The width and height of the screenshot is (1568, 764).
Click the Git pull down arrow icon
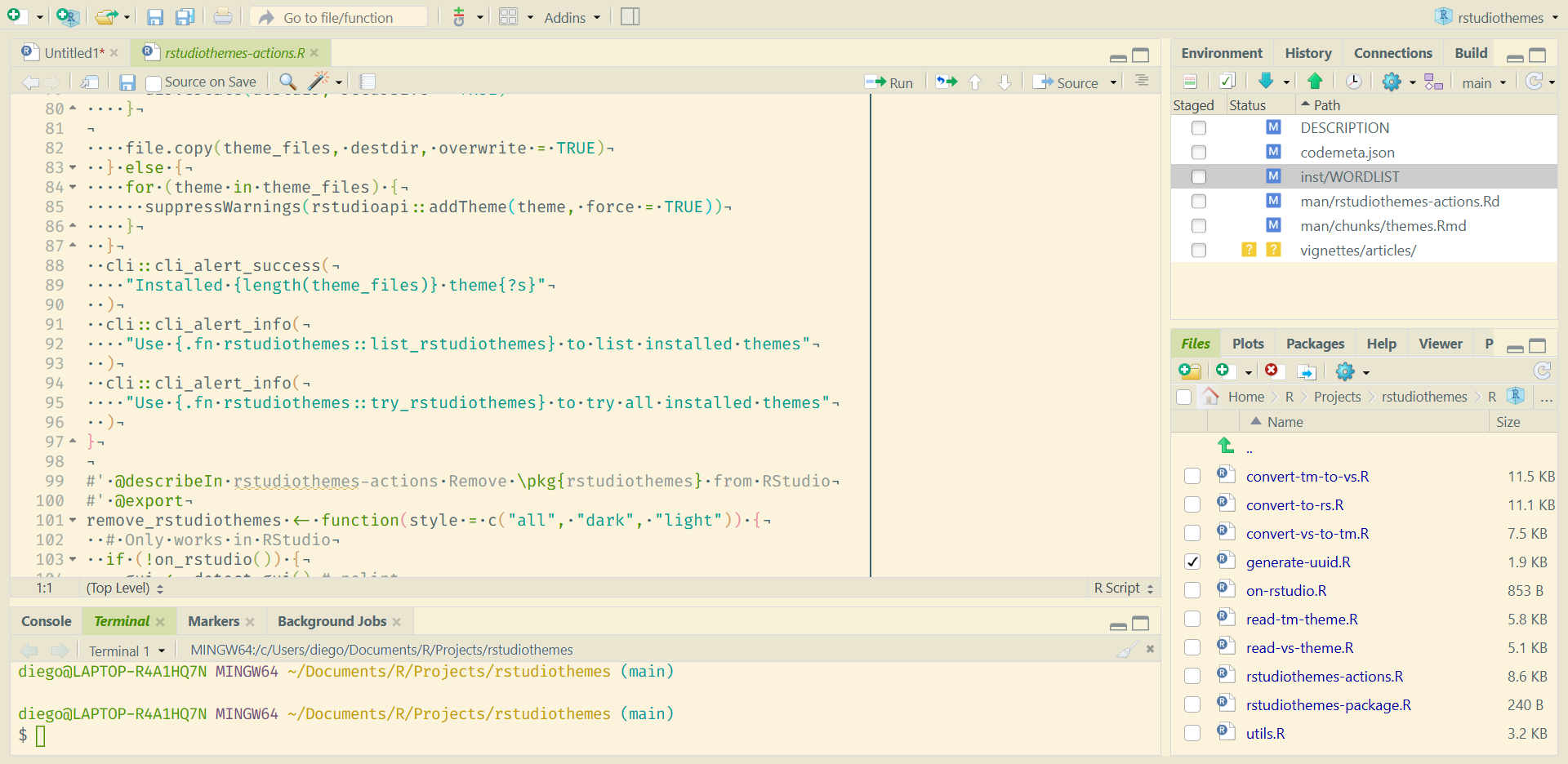point(1266,81)
